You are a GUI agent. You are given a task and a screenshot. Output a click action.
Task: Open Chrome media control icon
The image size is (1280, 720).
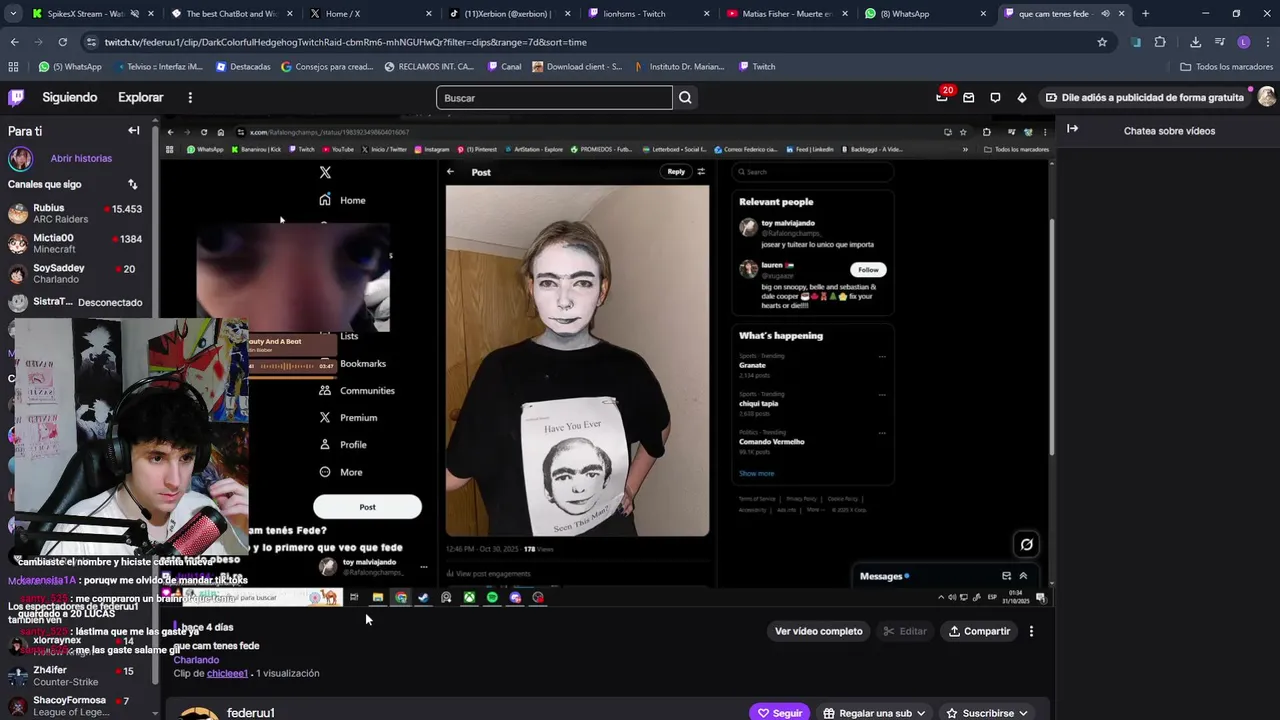pyautogui.click(x=1220, y=42)
